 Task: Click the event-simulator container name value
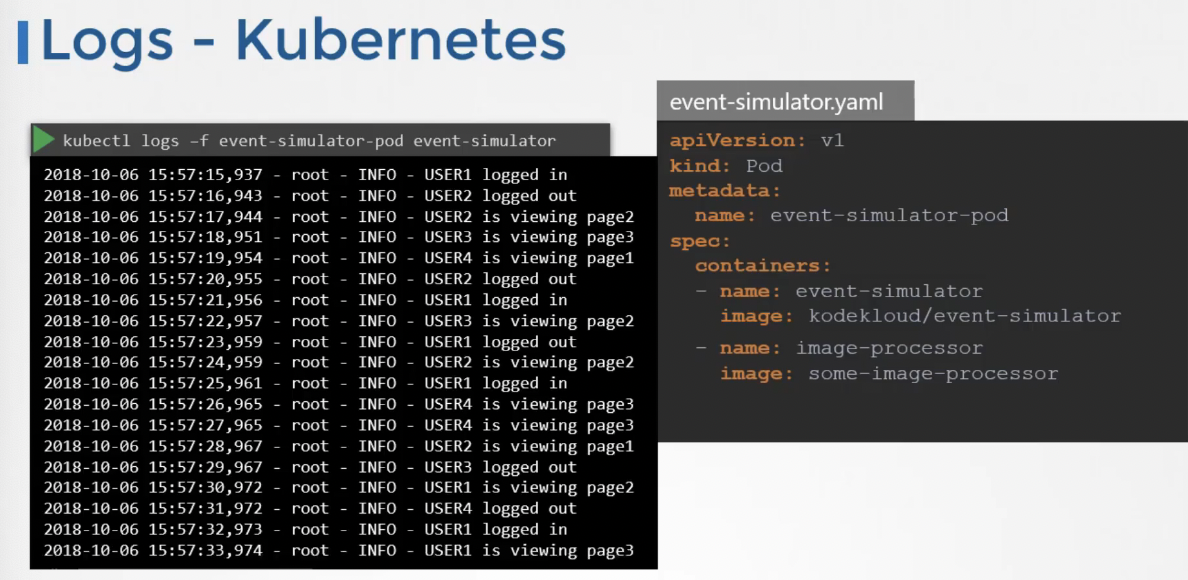[889, 292]
